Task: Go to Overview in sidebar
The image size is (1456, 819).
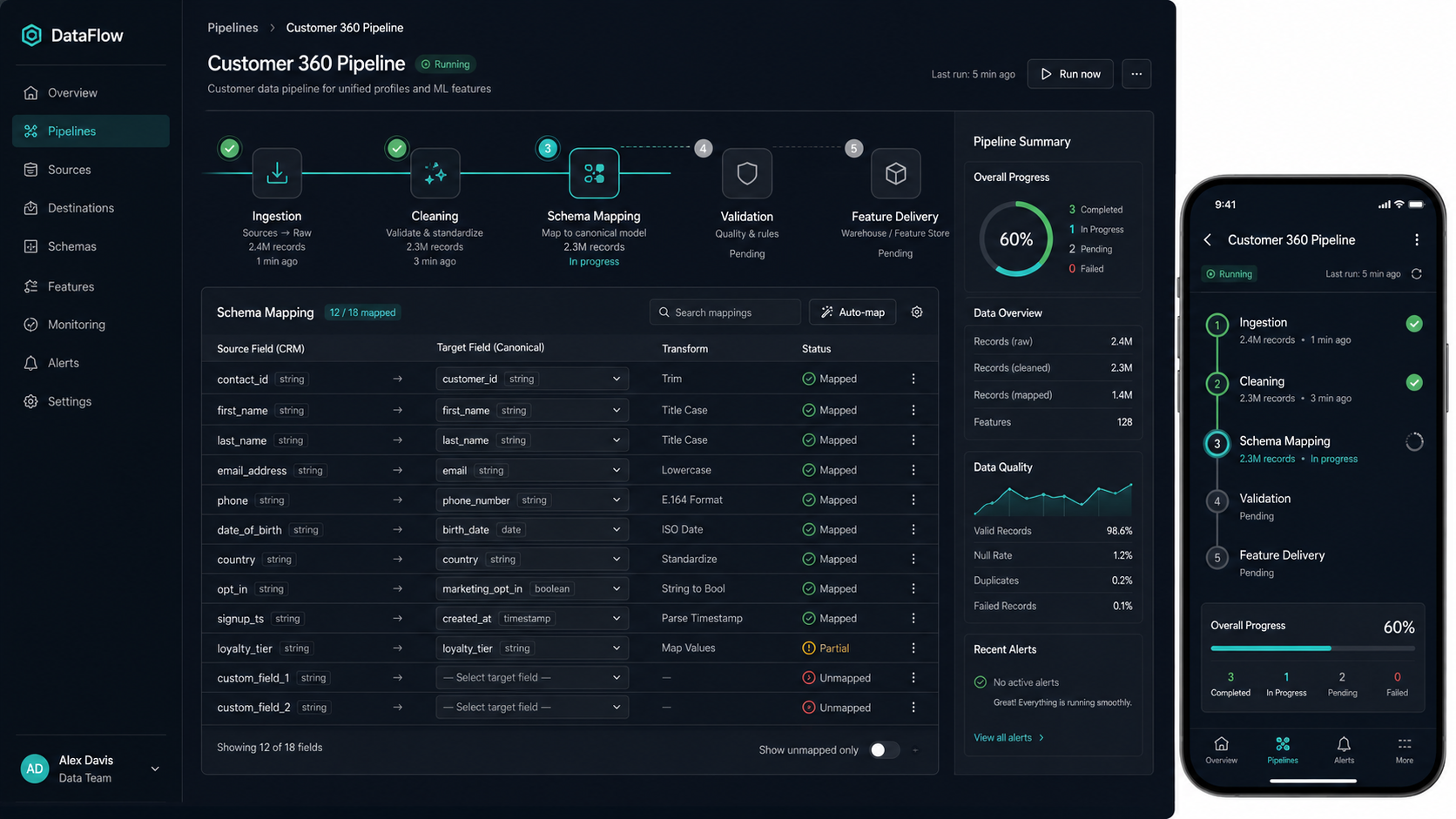Action: point(91,92)
